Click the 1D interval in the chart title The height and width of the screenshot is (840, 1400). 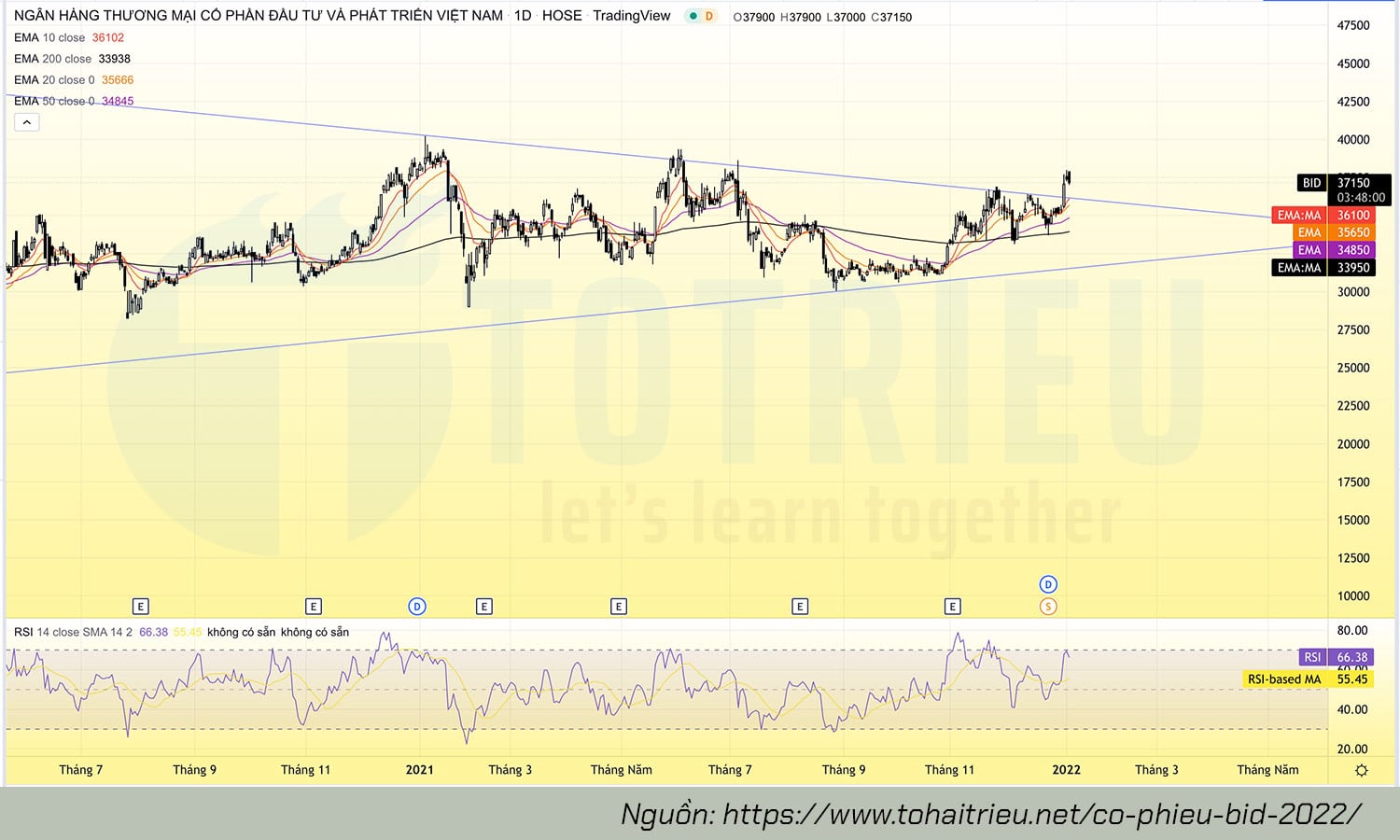pyautogui.click(x=523, y=16)
